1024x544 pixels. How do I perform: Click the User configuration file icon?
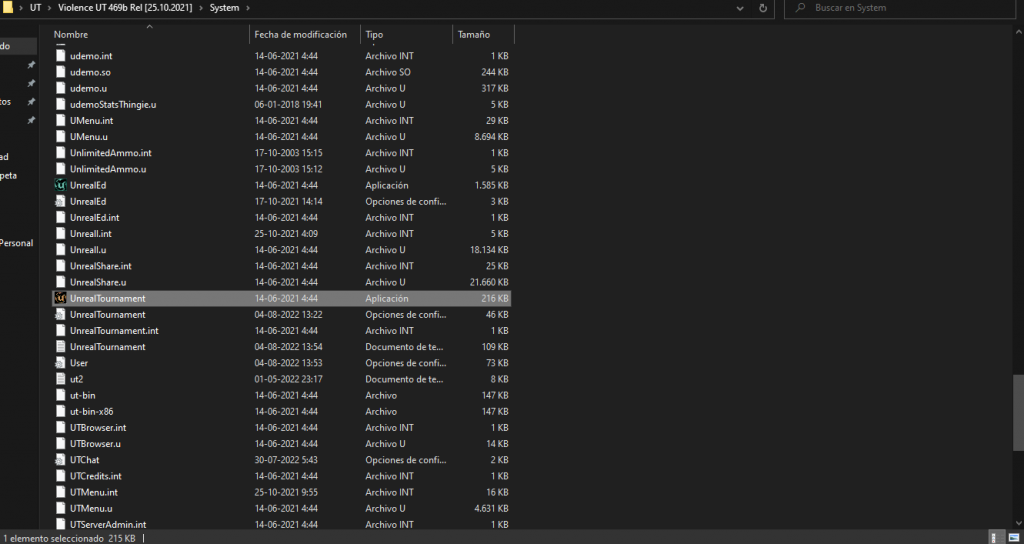click(x=61, y=362)
